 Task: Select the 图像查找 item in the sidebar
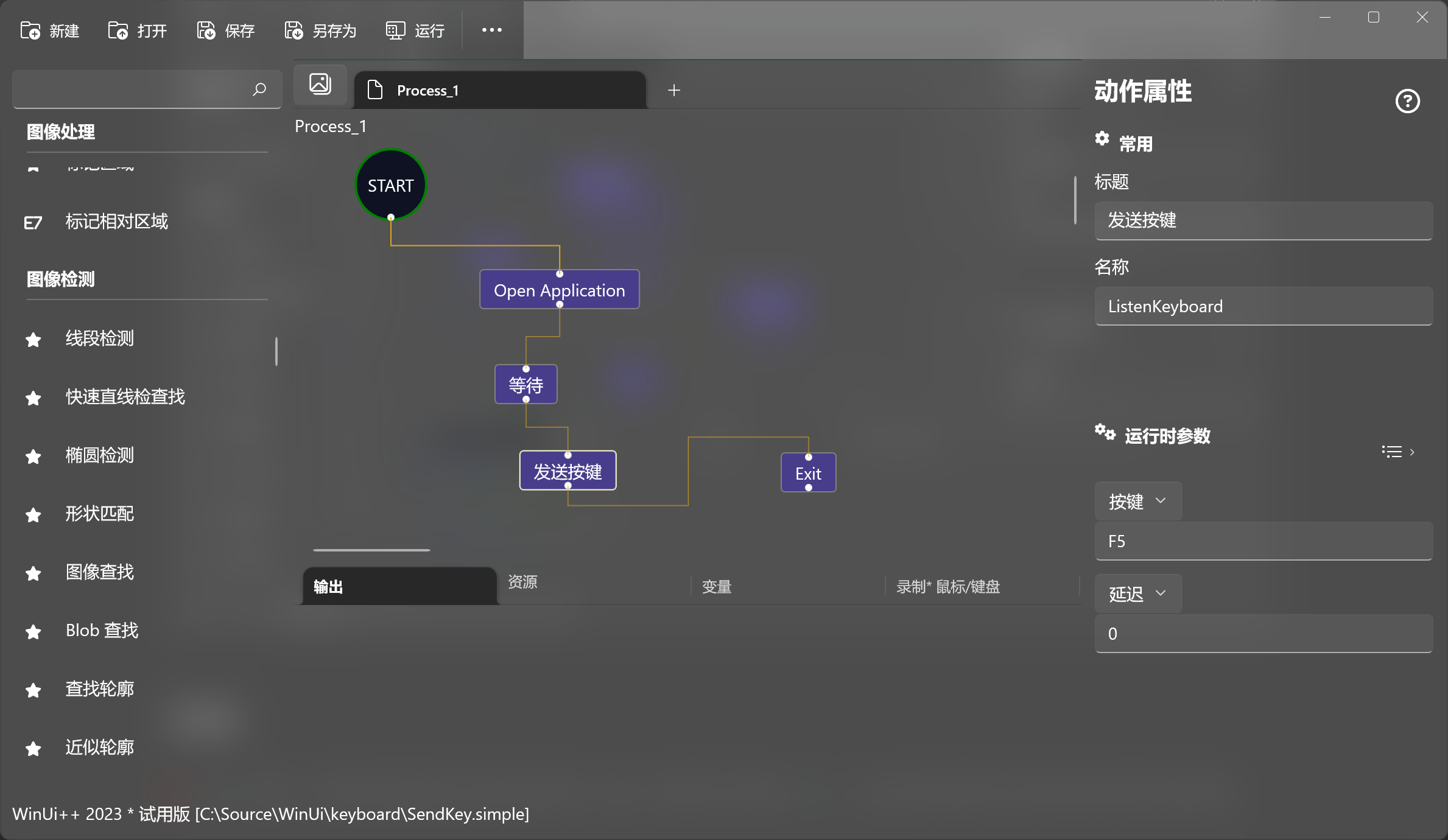[100, 572]
